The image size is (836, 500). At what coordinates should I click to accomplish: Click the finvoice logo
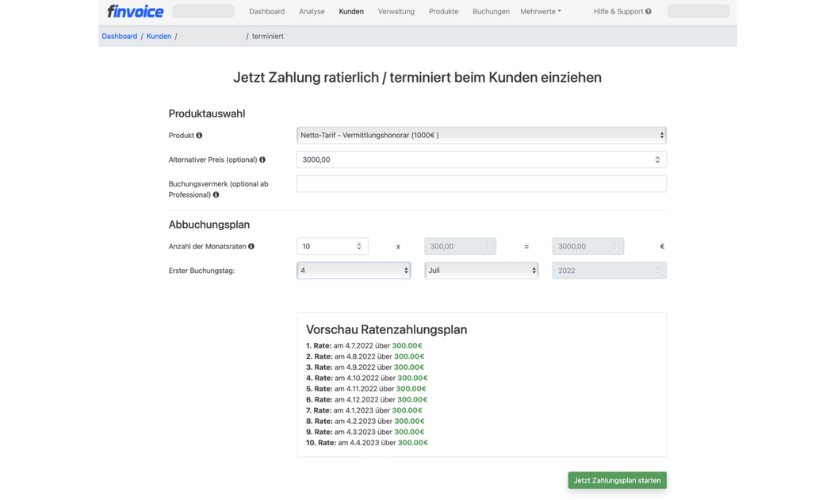click(x=135, y=11)
